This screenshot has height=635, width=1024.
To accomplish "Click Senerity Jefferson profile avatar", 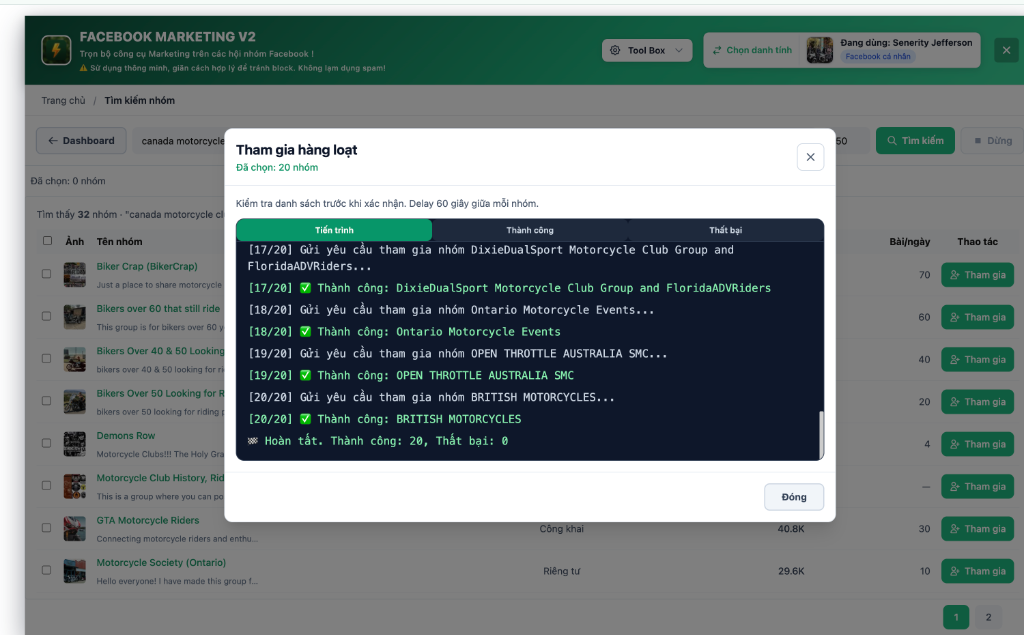I will tap(820, 50).
